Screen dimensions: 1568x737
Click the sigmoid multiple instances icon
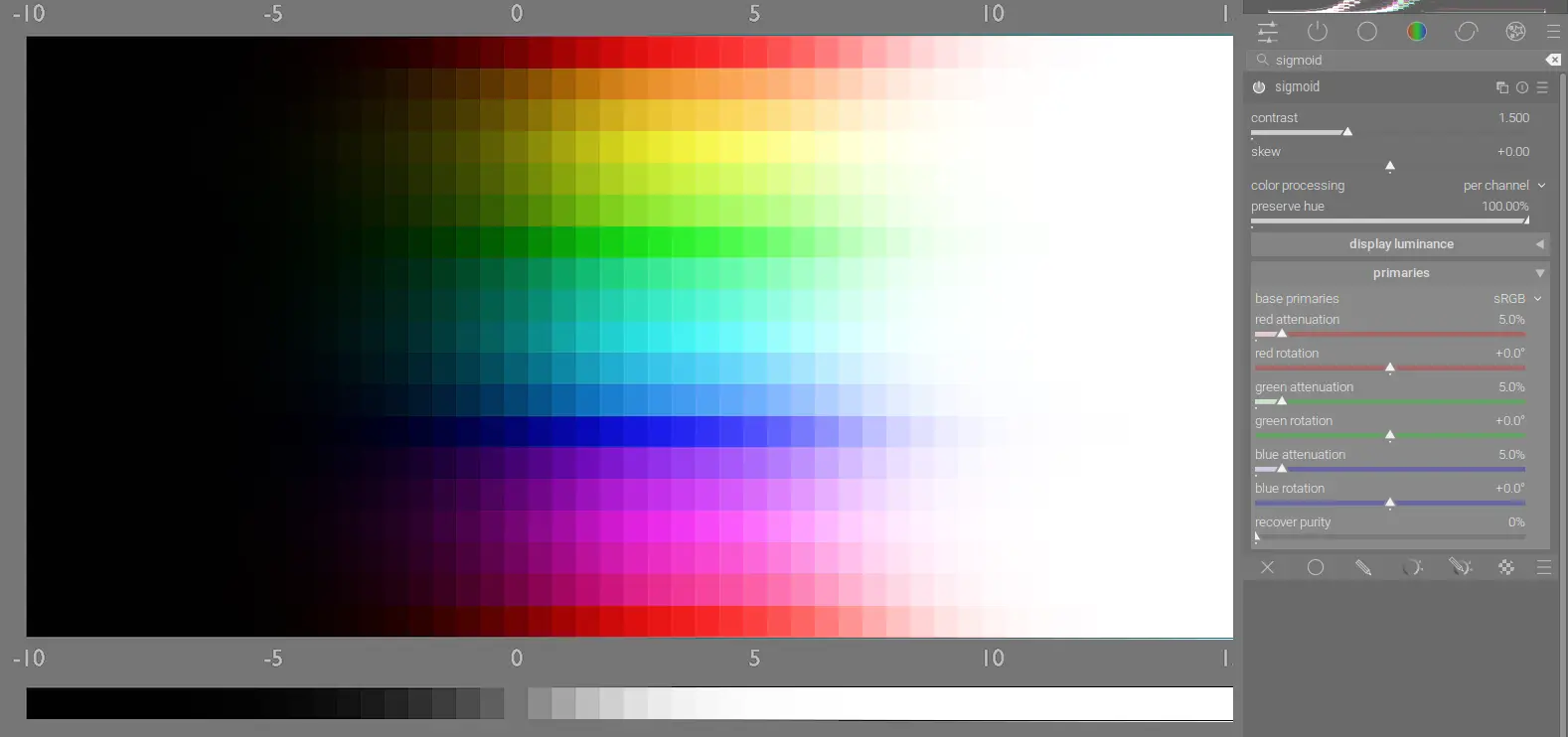(1501, 87)
